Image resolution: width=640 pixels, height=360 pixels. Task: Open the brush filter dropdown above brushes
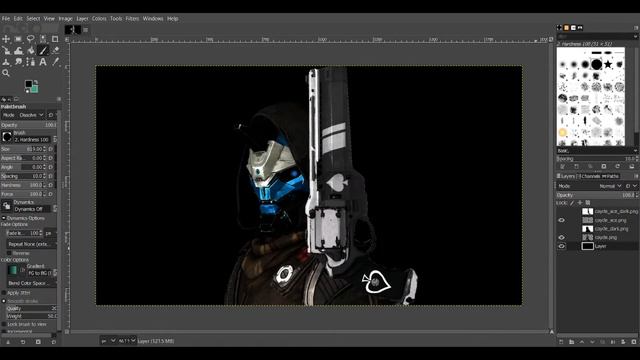tap(596, 36)
